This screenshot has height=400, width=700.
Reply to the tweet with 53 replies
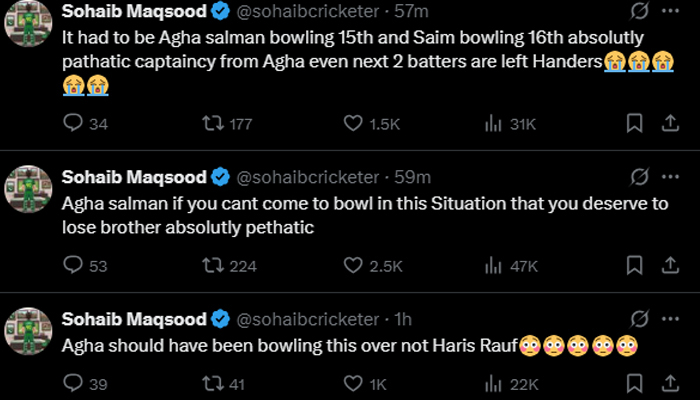tap(72, 266)
